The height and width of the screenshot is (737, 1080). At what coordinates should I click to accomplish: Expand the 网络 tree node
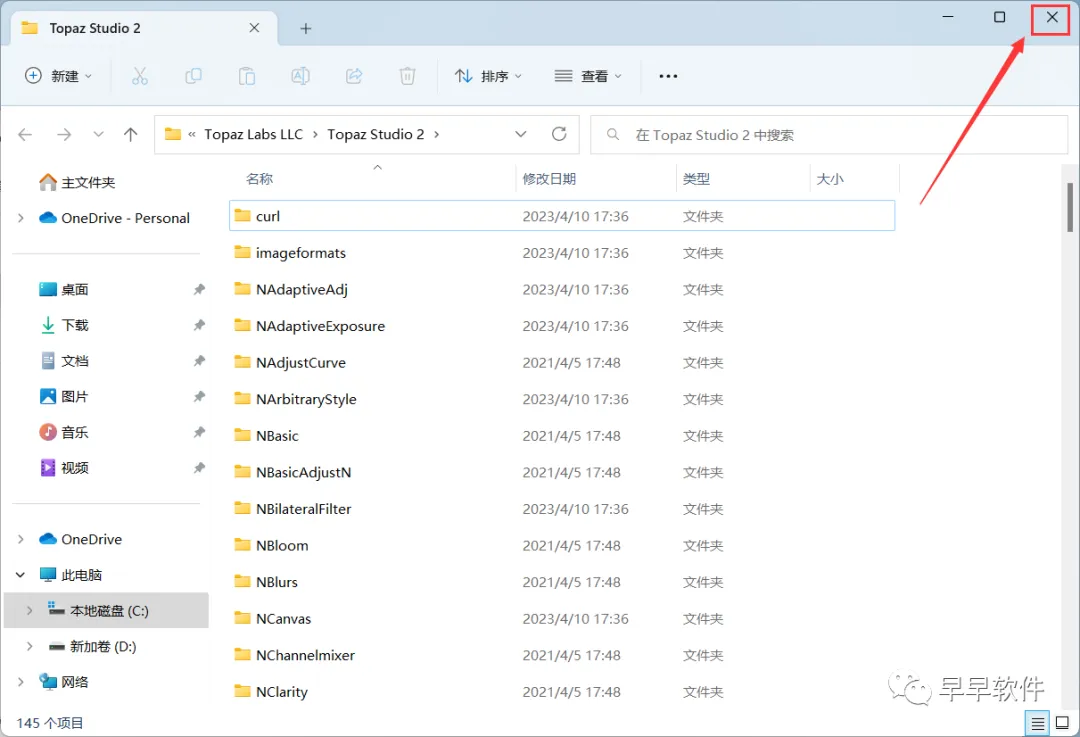tap(21, 683)
